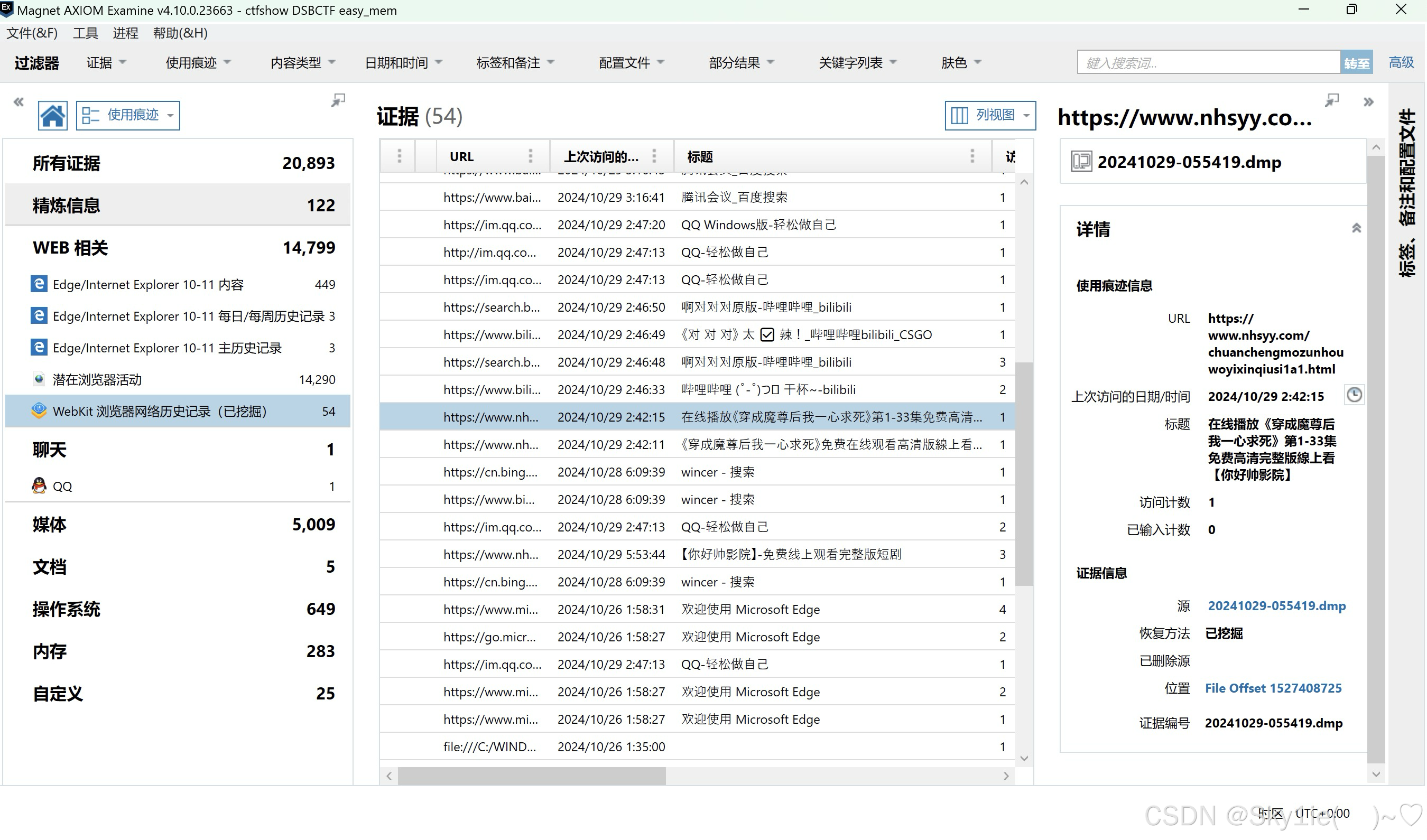Expand the 使用痕迹 filter dropdown
Screen dimensions: 1427x840
[x=198, y=62]
